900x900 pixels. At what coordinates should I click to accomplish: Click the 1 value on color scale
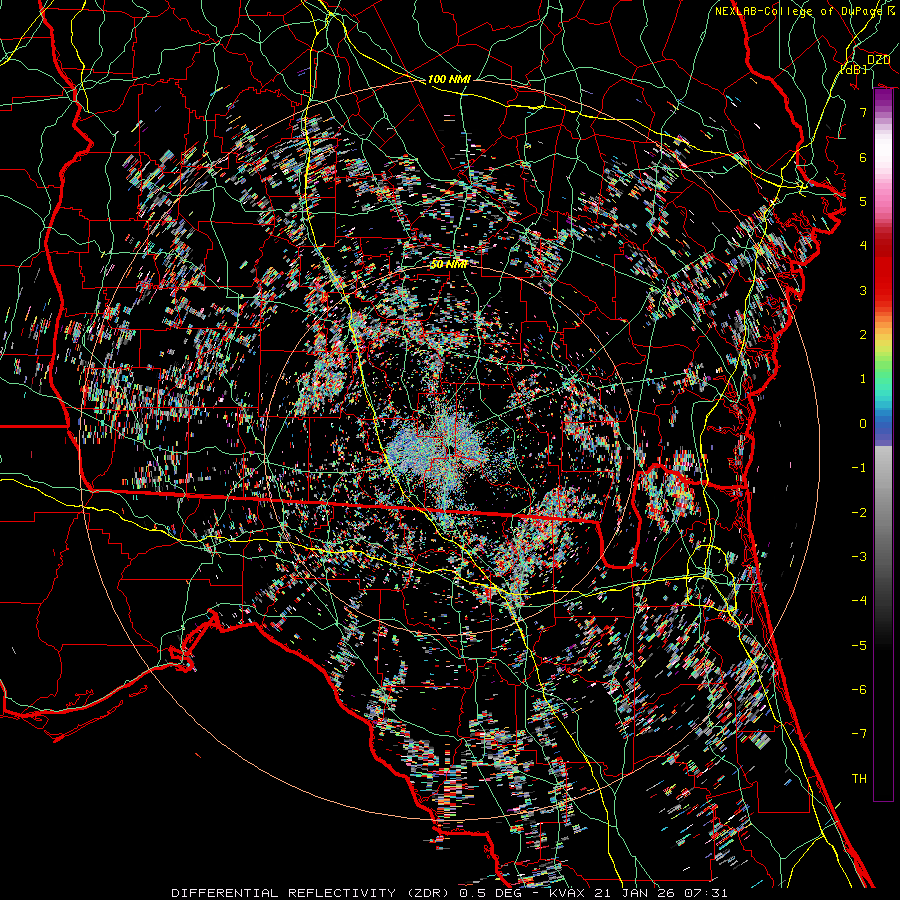coord(863,379)
